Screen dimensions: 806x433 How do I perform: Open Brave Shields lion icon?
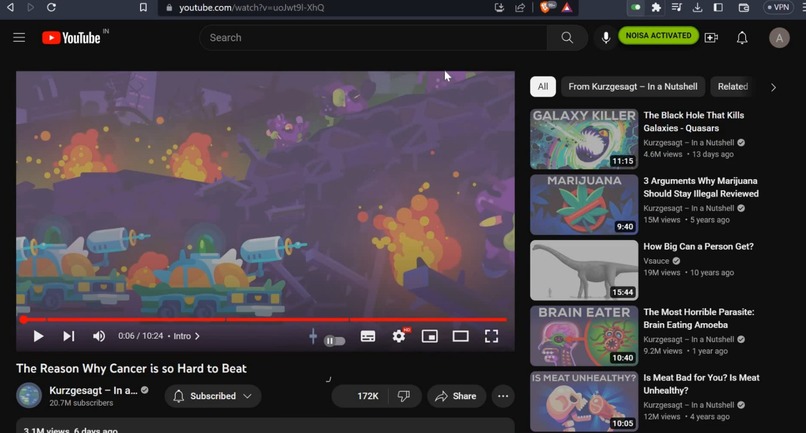547,7
